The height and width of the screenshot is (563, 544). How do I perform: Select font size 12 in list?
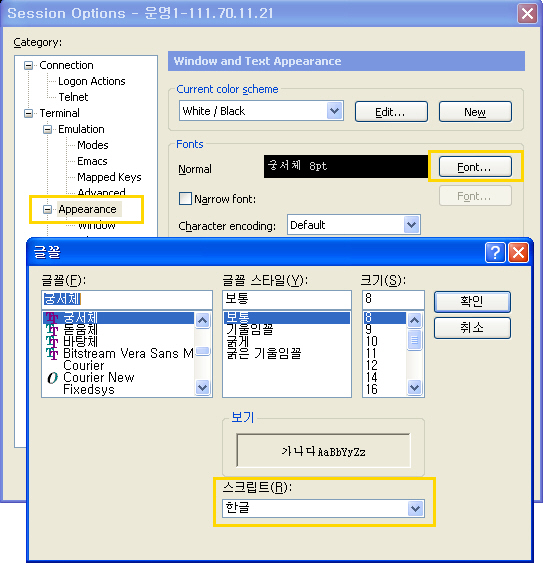click(x=372, y=365)
